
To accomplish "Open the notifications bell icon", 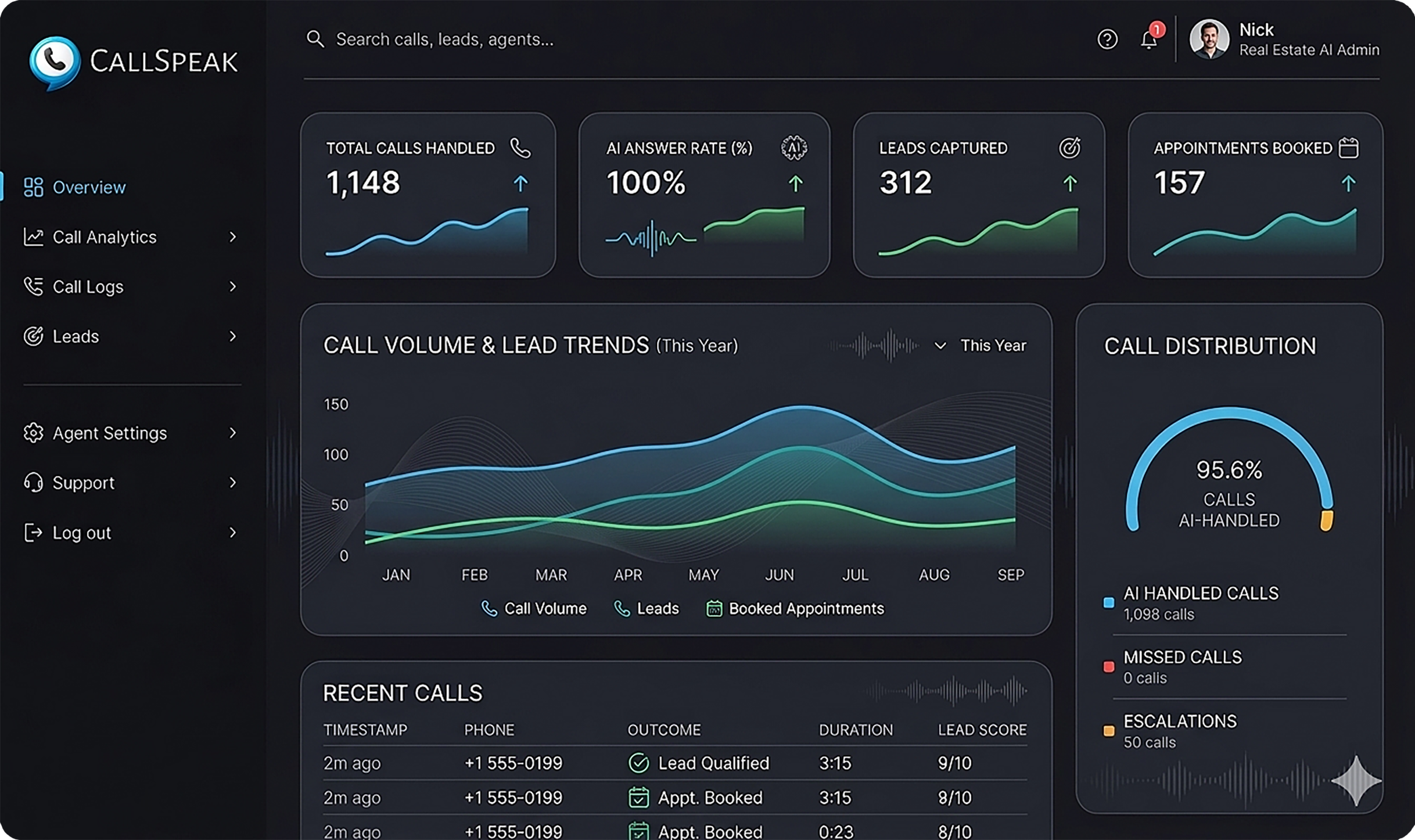I will click(1148, 40).
